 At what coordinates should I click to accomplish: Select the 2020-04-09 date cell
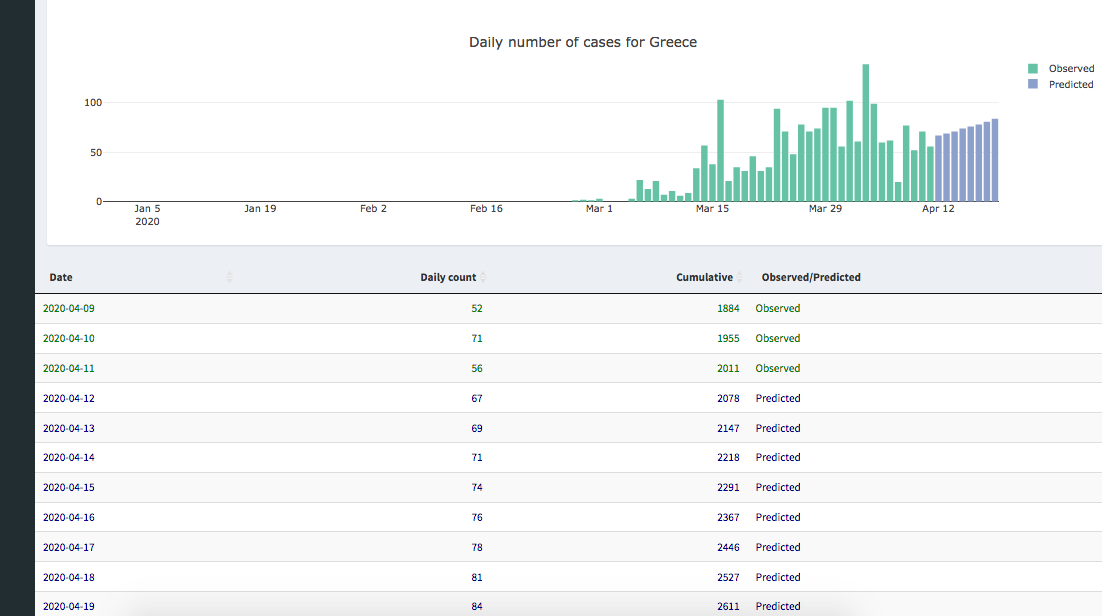(69, 308)
